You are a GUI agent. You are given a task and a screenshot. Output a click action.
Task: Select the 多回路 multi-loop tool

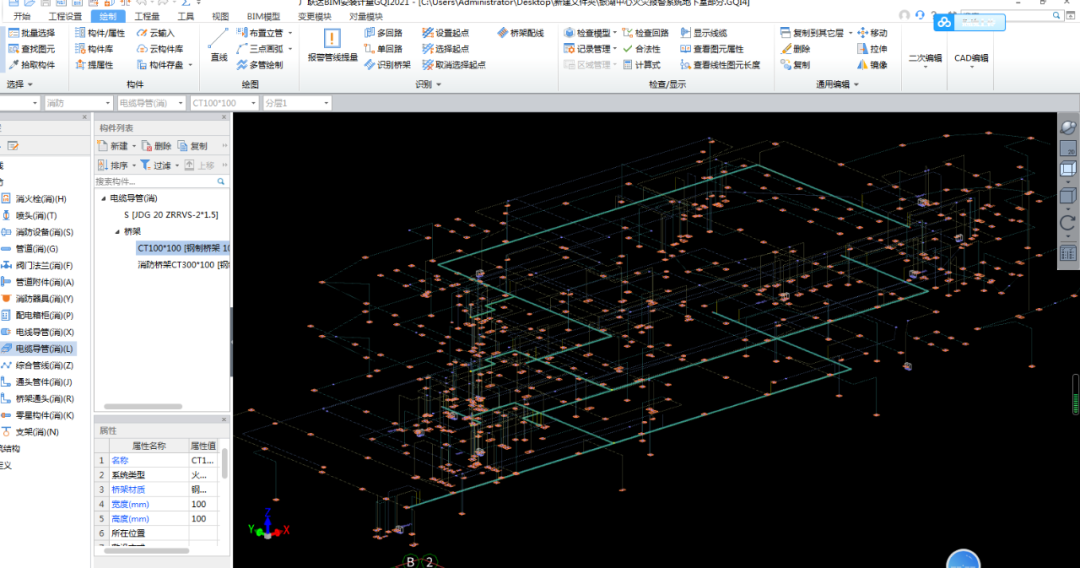point(384,32)
